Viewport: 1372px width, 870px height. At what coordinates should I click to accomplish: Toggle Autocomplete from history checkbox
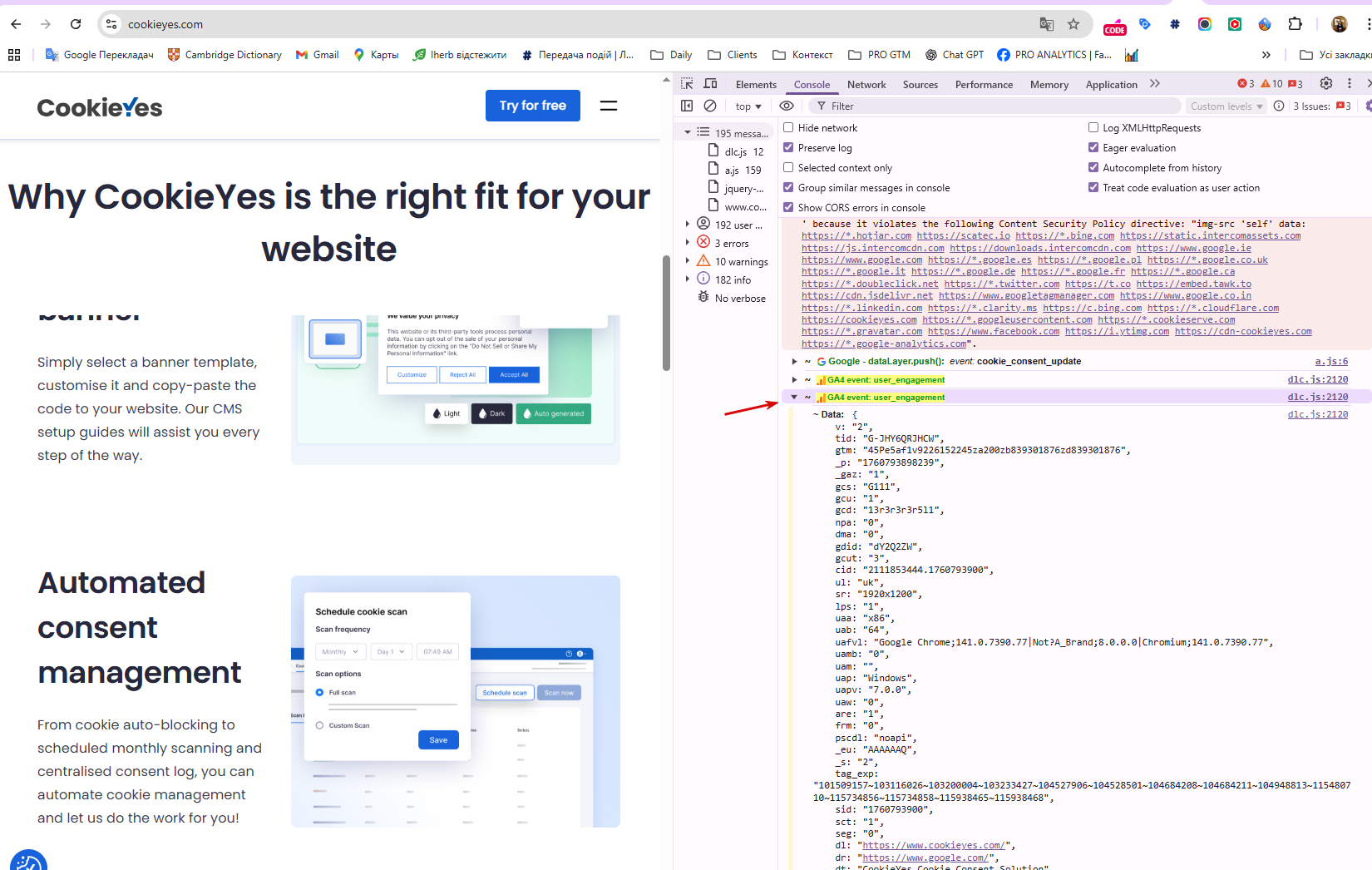pos(1093,167)
